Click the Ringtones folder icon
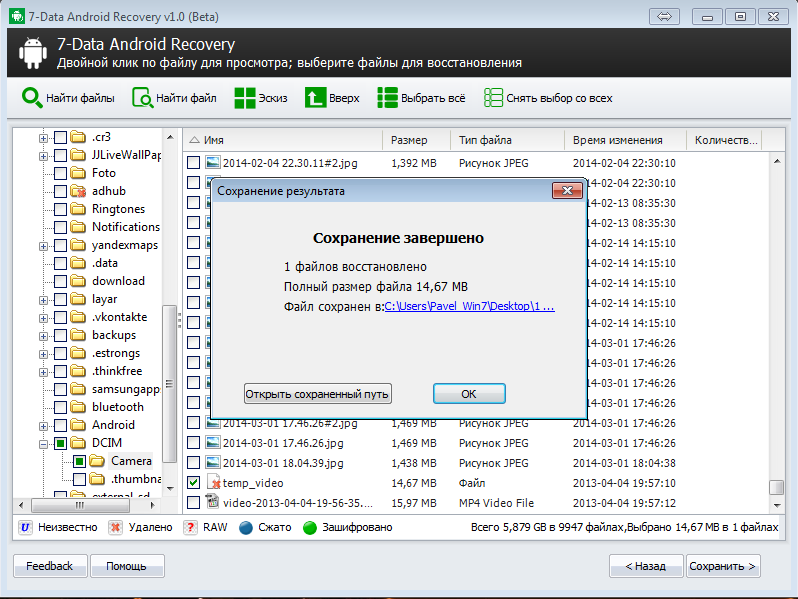 coord(78,209)
